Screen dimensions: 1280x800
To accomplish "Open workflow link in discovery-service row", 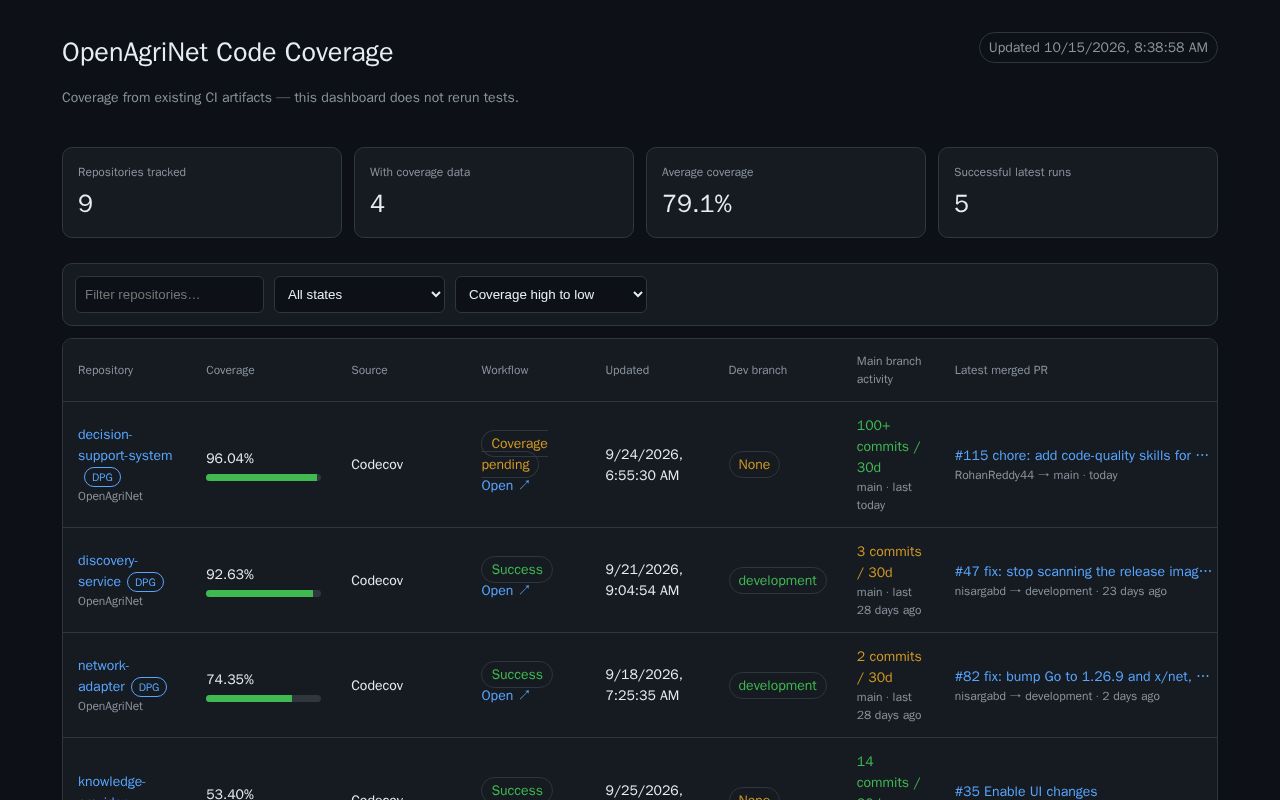I will 506,590.
